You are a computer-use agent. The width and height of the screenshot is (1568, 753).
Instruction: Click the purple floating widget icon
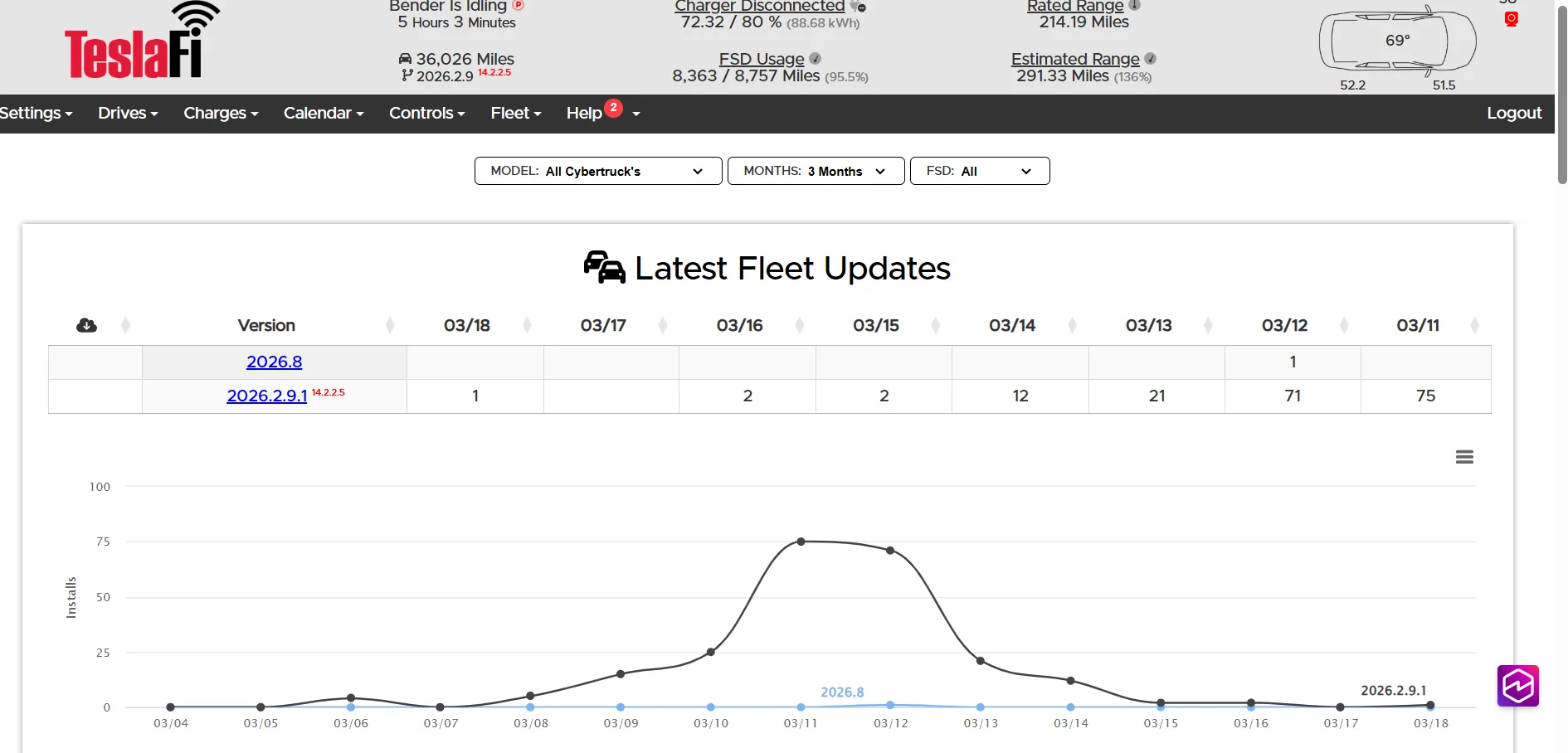click(1518, 686)
